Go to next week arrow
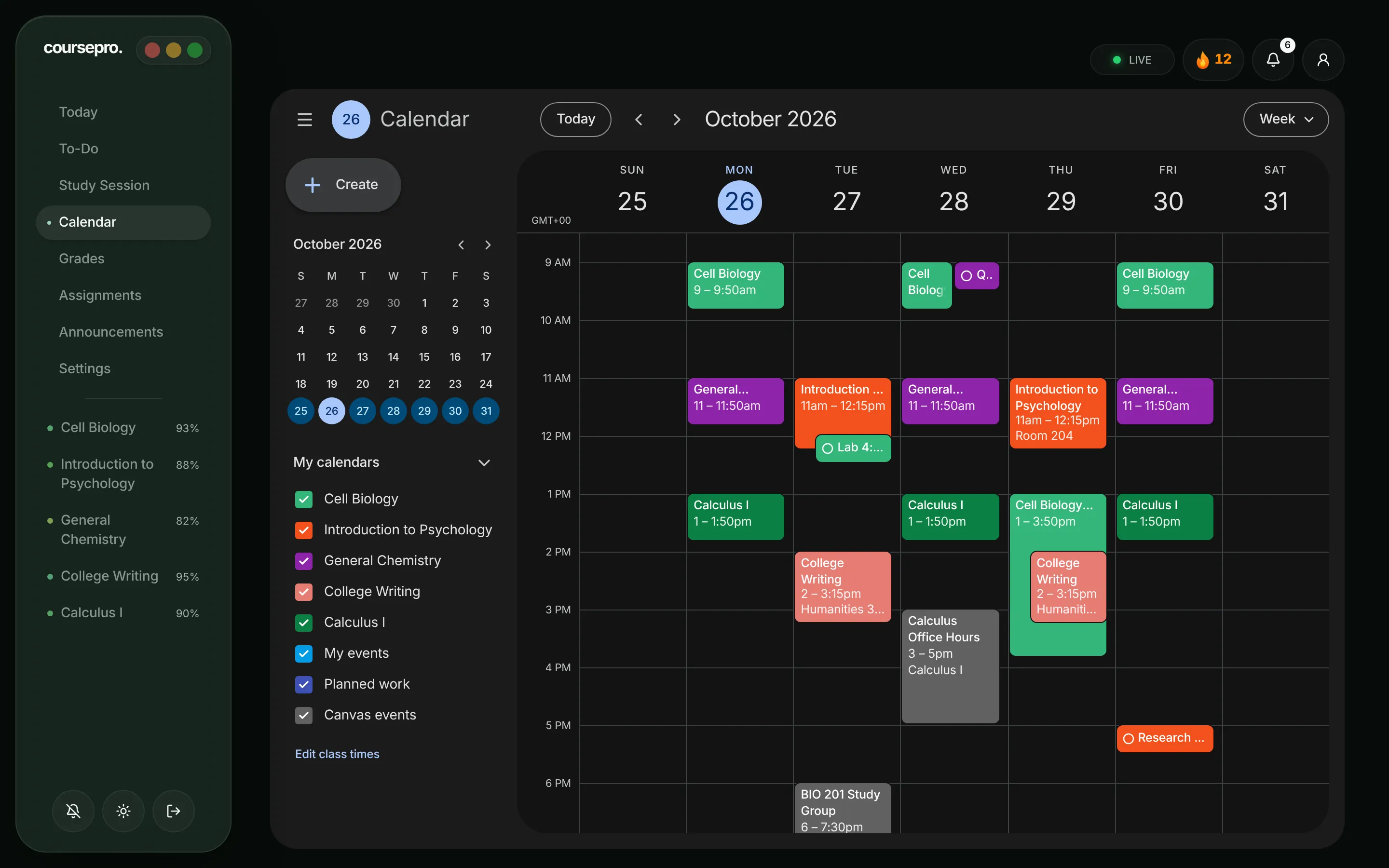The image size is (1389, 868). coord(677,120)
